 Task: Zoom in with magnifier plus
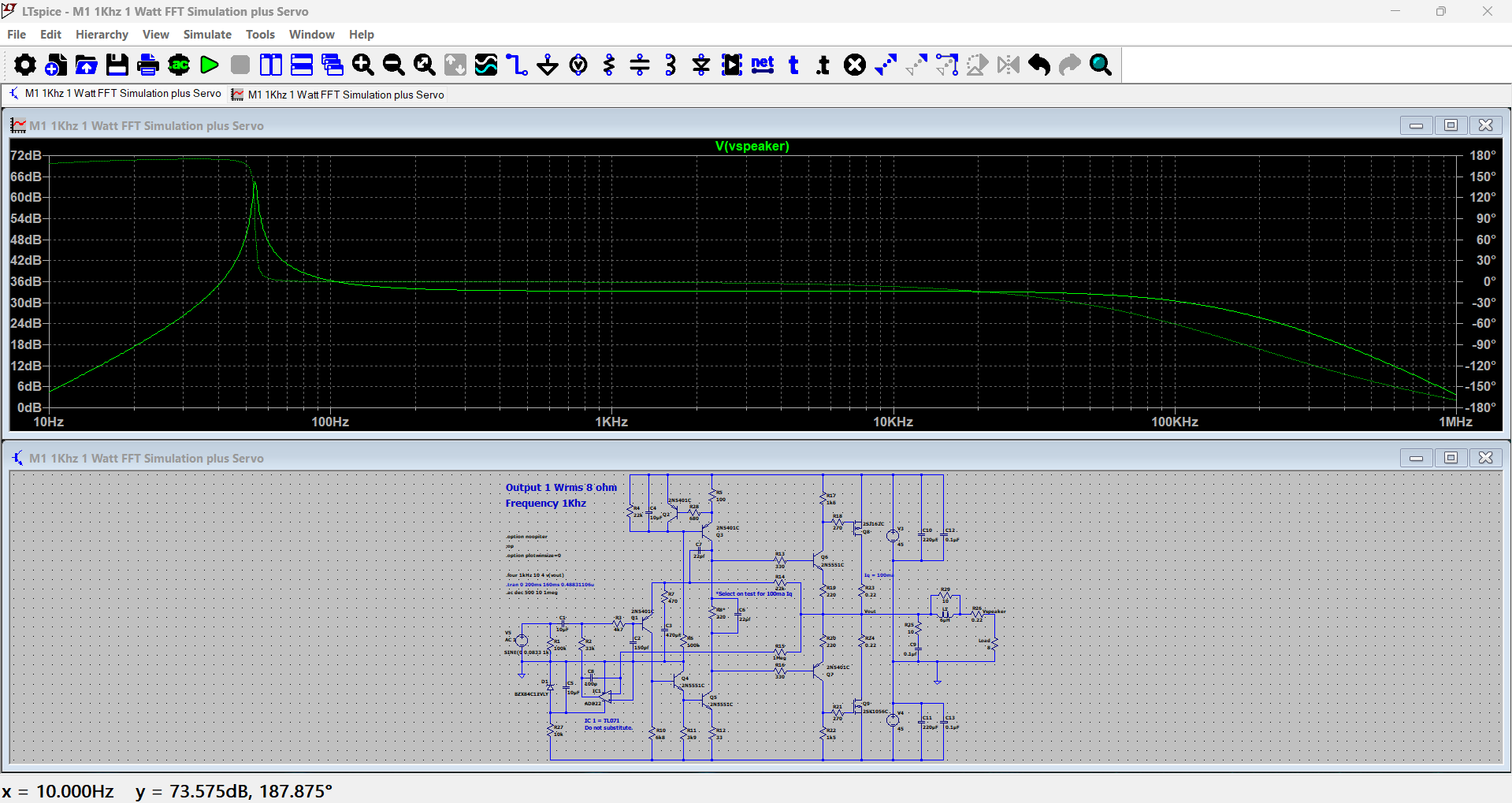(363, 65)
